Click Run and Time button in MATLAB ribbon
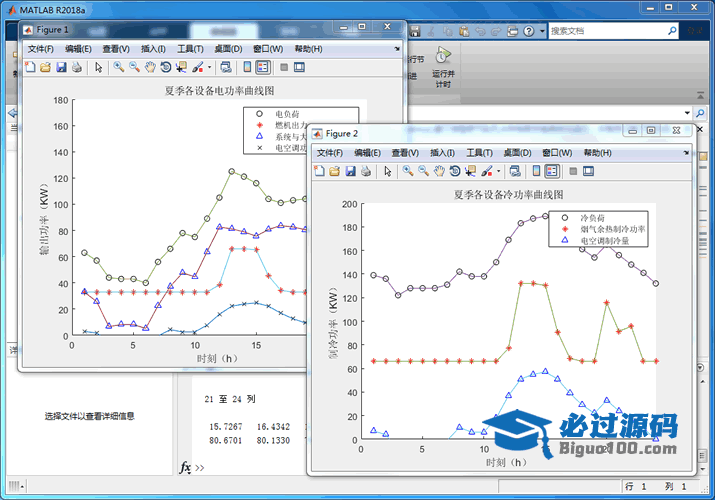The width and height of the screenshot is (715, 500). (x=442, y=73)
